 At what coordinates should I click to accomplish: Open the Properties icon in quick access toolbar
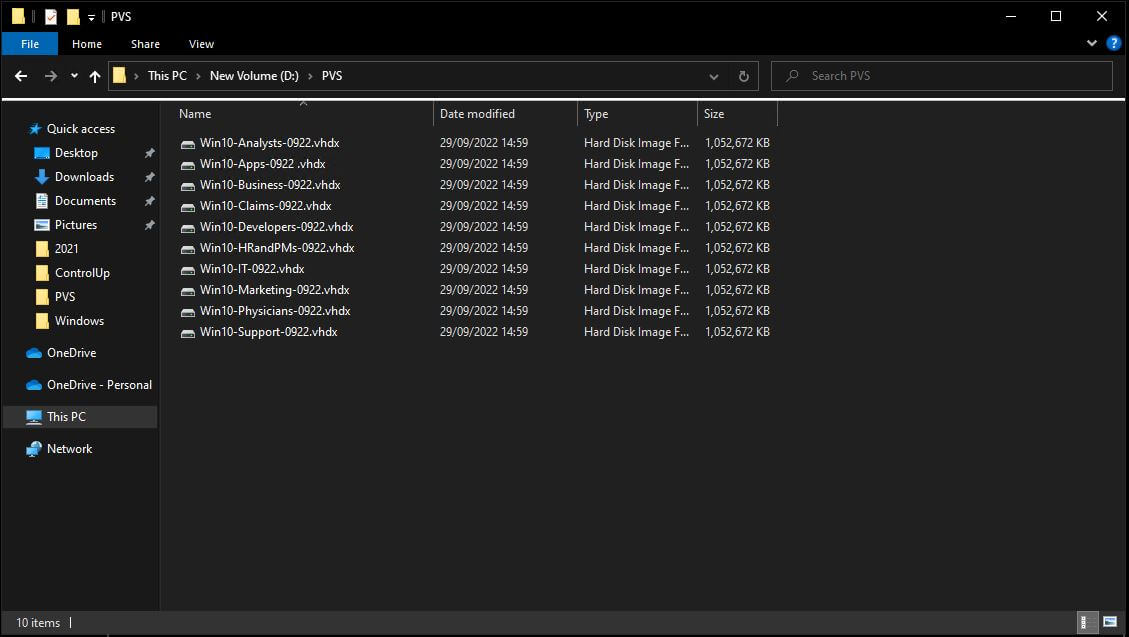pos(50,16)
